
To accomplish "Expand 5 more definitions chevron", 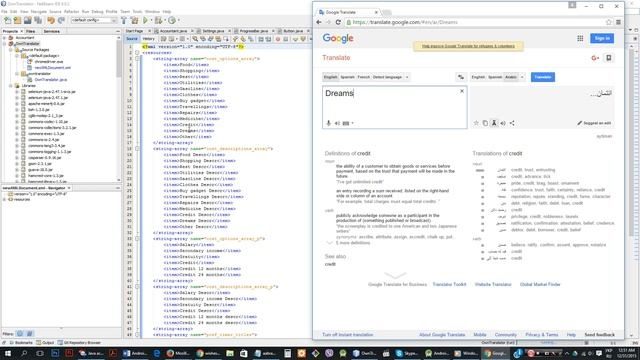I will [x=329, y=243].
